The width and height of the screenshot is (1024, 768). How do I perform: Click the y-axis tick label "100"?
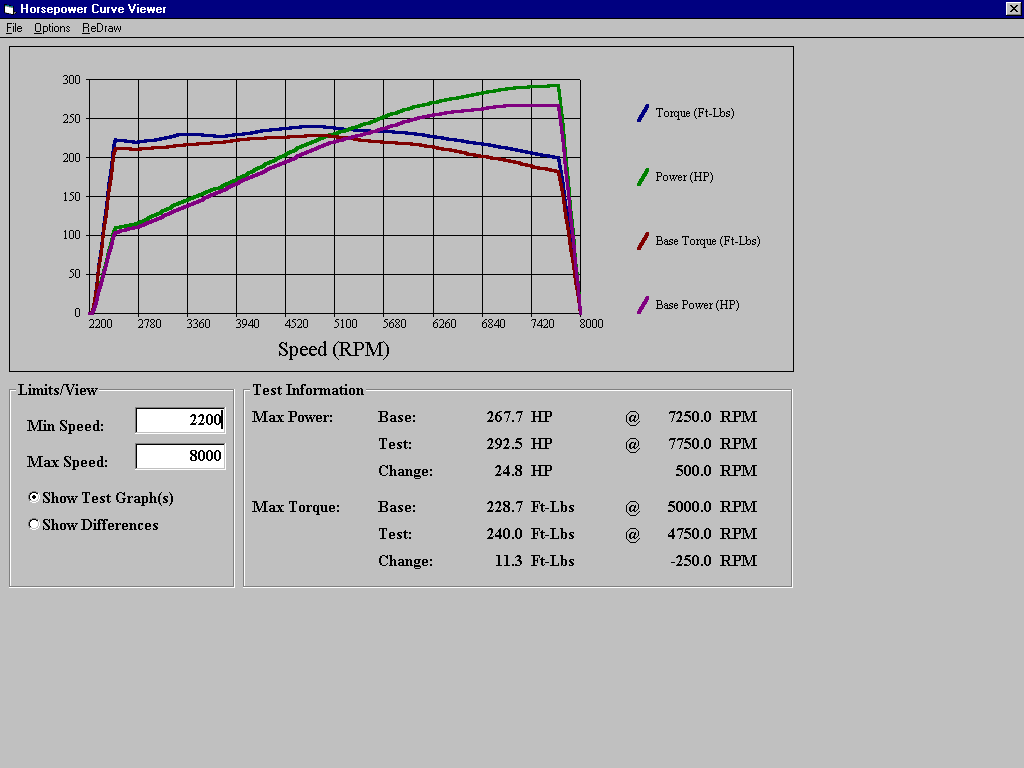pyautogui.click(x=72, y=235)
